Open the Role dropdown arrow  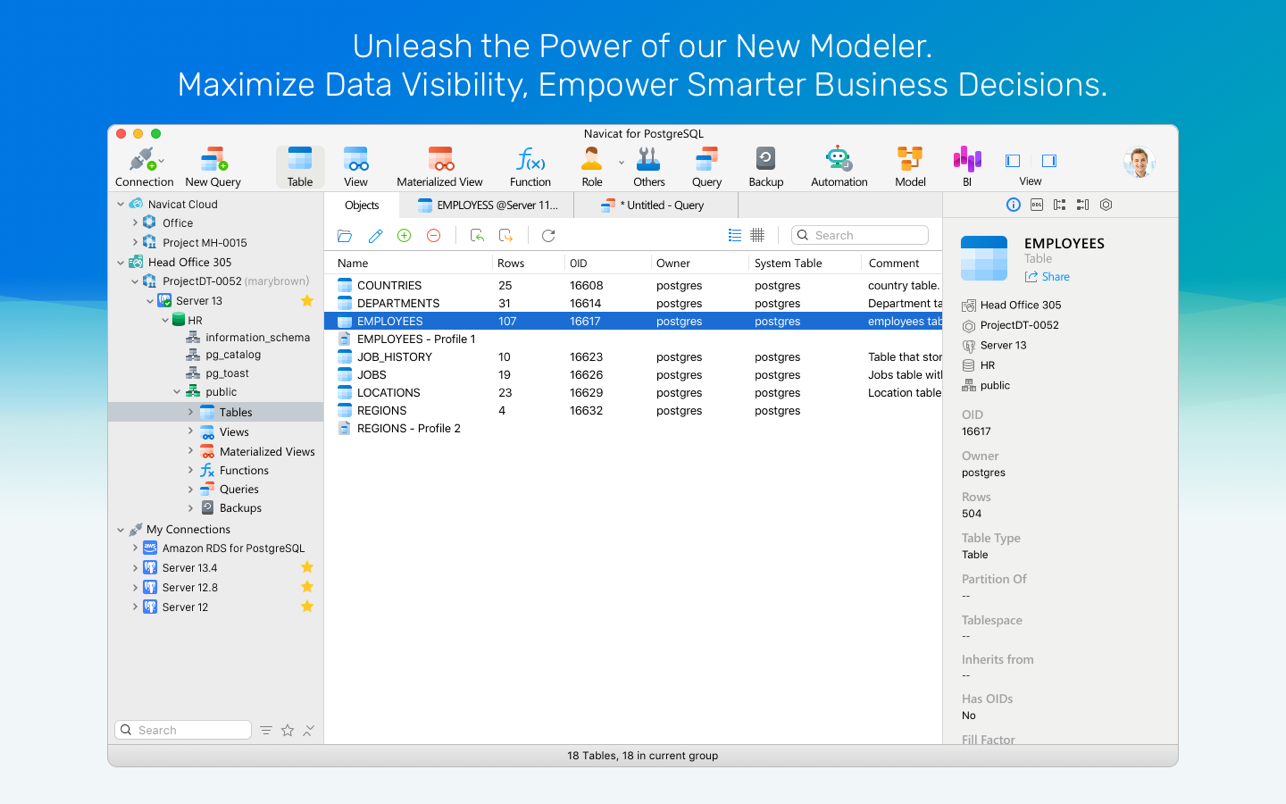coord(621,162)
